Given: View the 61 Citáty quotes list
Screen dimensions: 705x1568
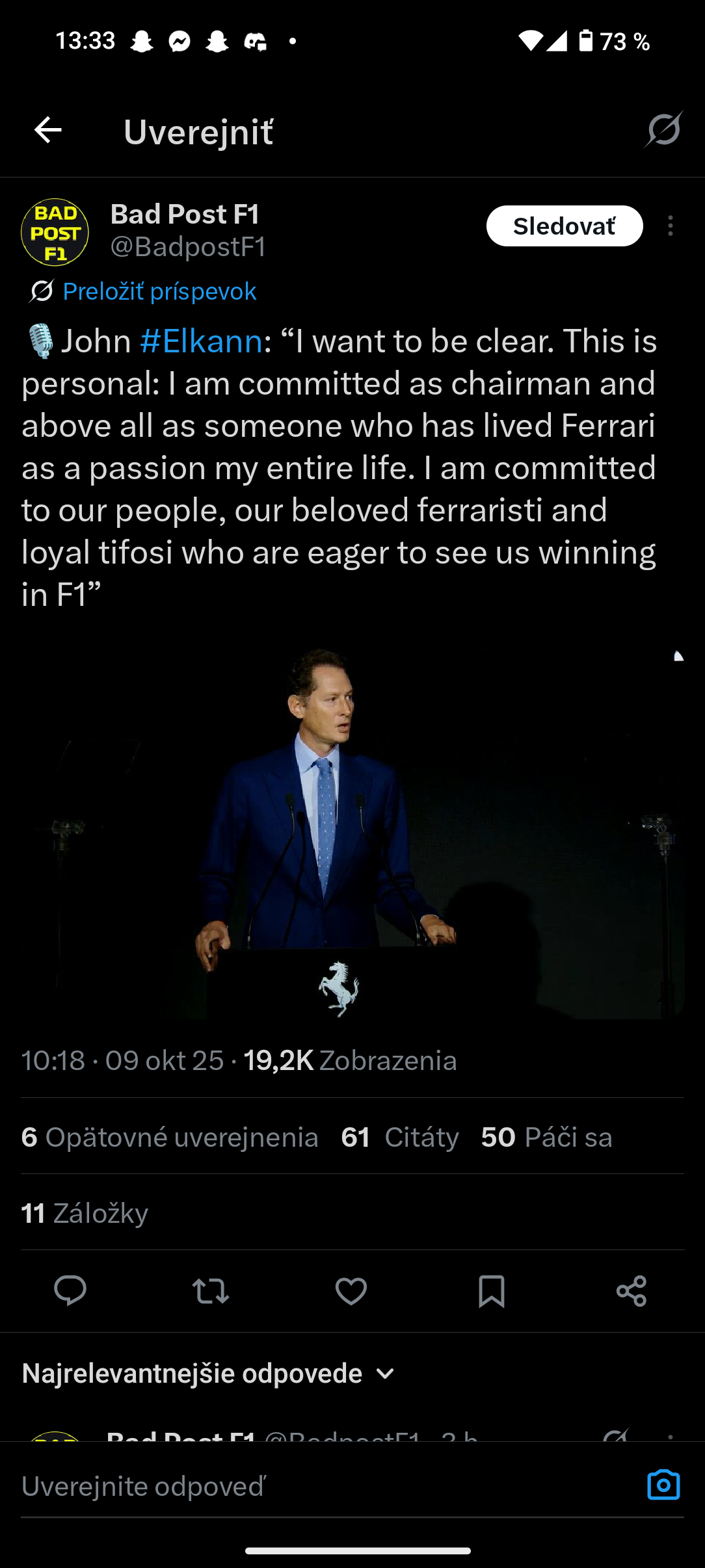Looking at the screenshot, I should (x=400, y=1138).
